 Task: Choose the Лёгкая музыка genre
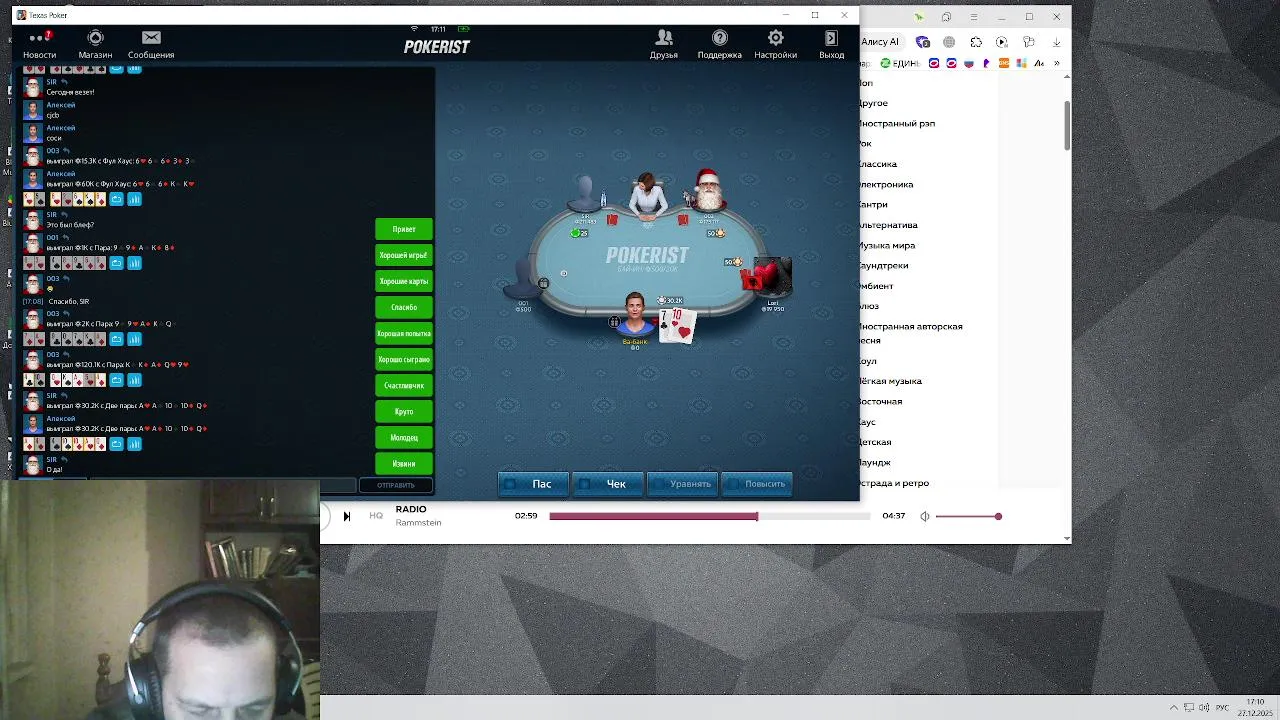pos(890,381)
